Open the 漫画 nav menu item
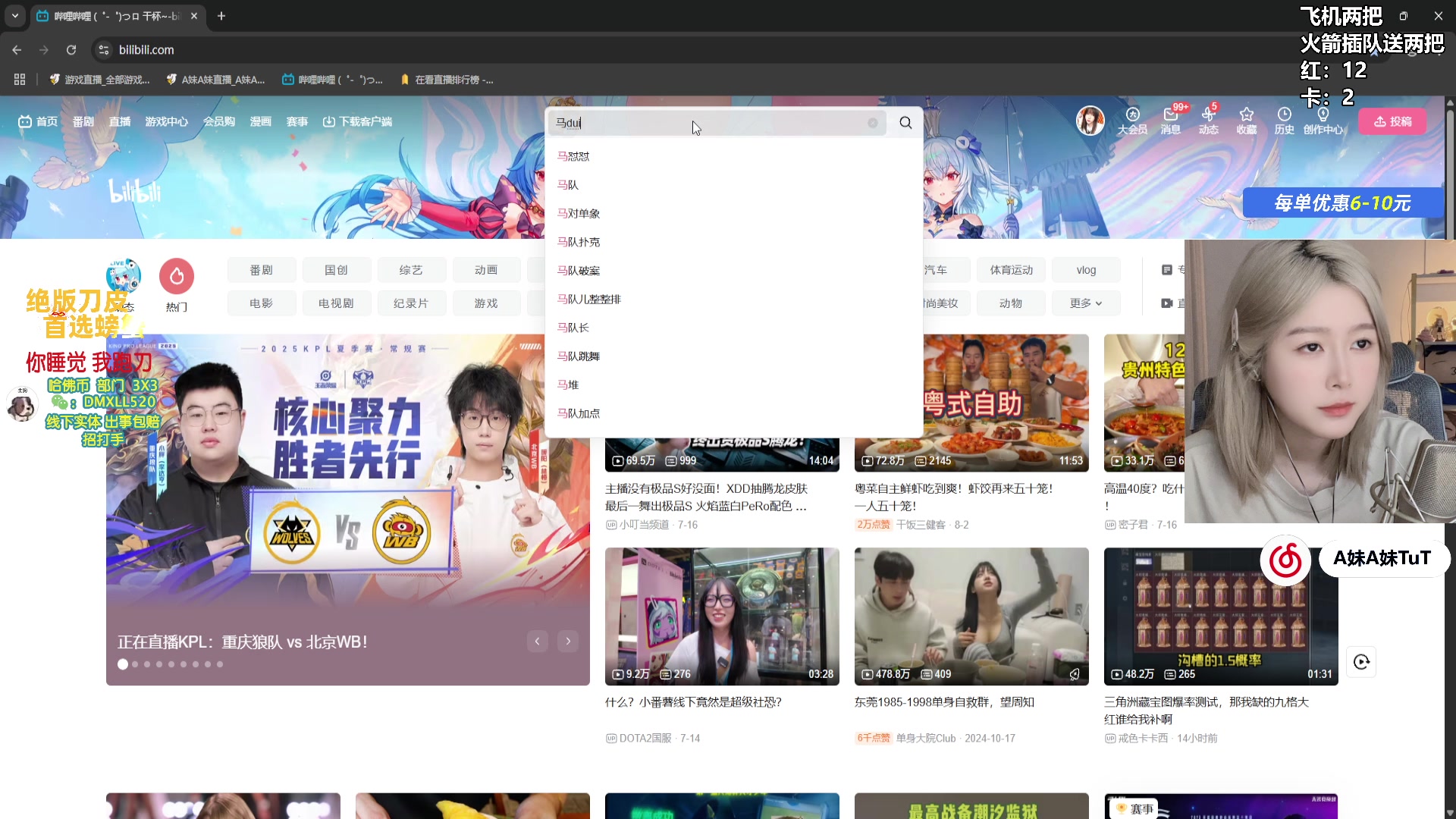The height and width of the screenshot is (819, 1456). (x=261, y=121)
